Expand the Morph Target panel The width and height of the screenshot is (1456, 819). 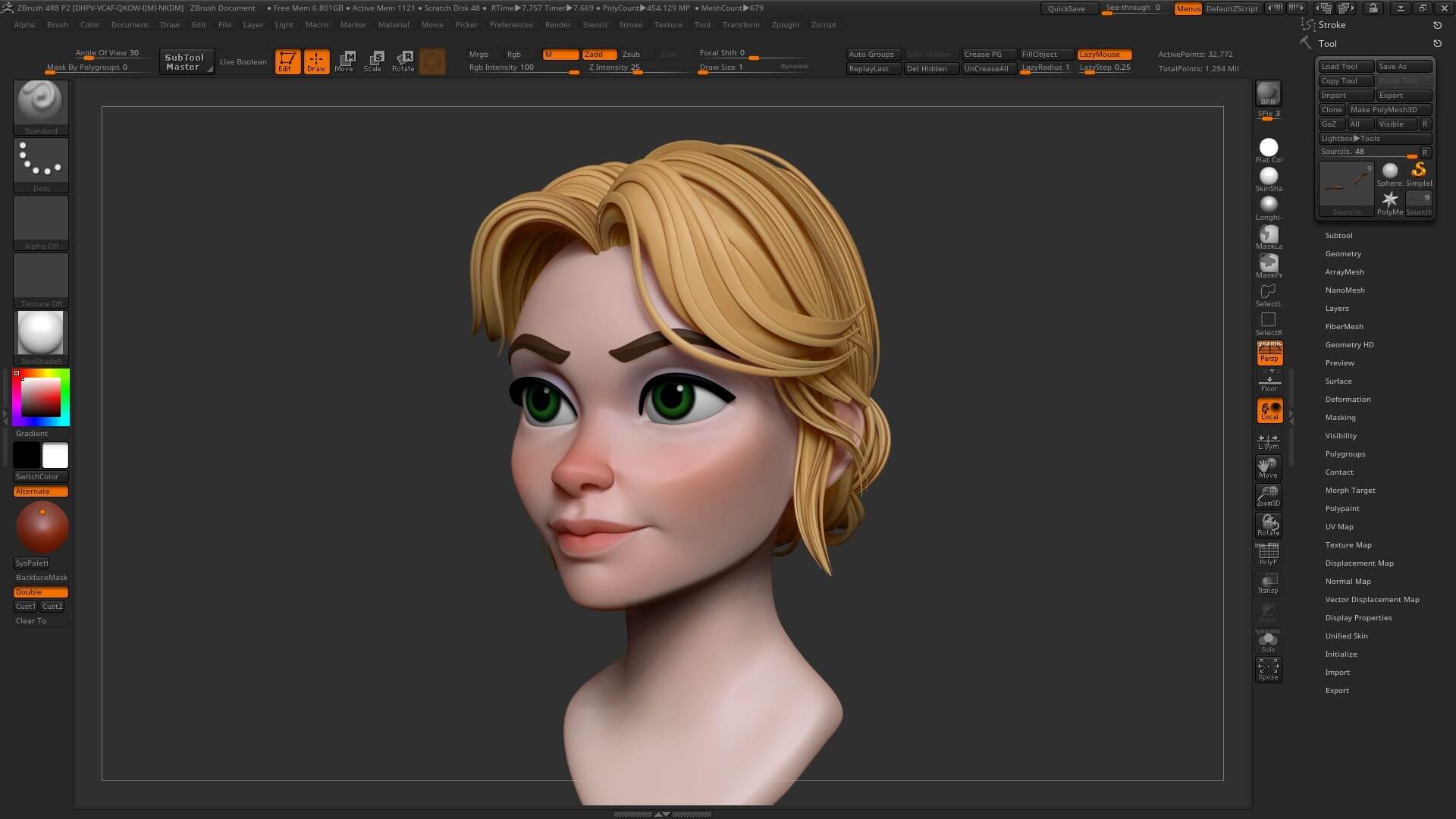click(1350, 490)
